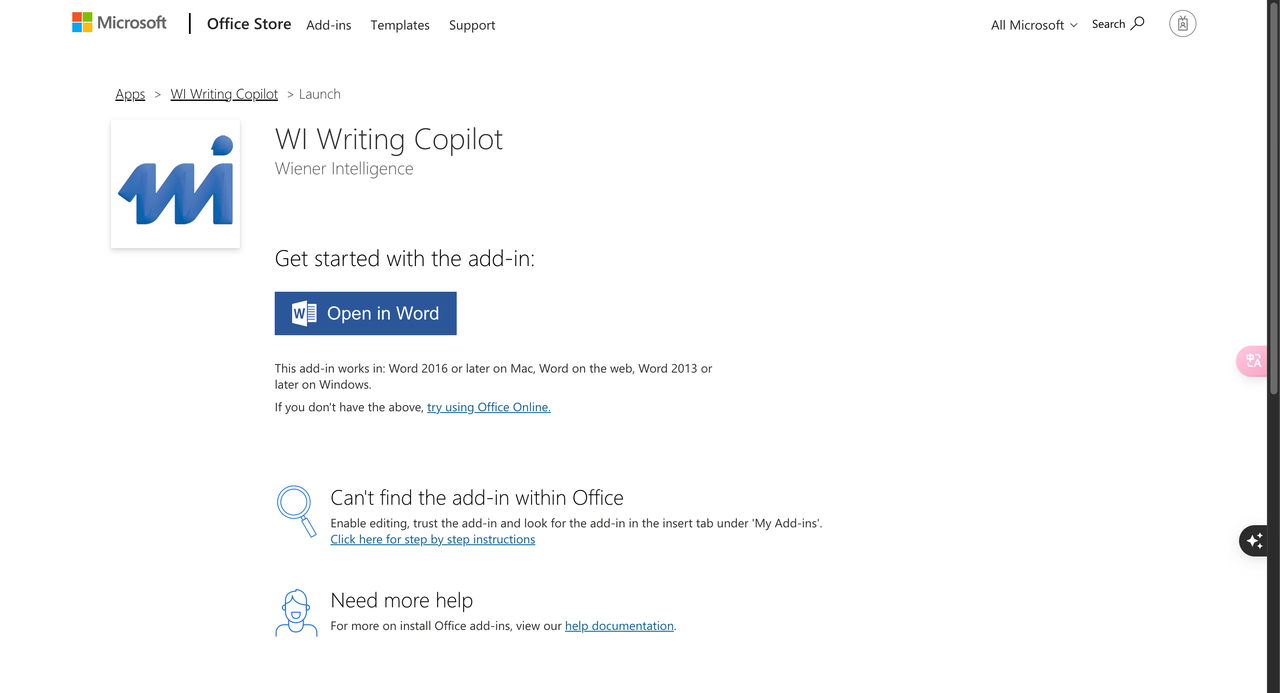
Task: Go to WI Writing Copilot breadcrumb
Action: [x=224, y=94]
